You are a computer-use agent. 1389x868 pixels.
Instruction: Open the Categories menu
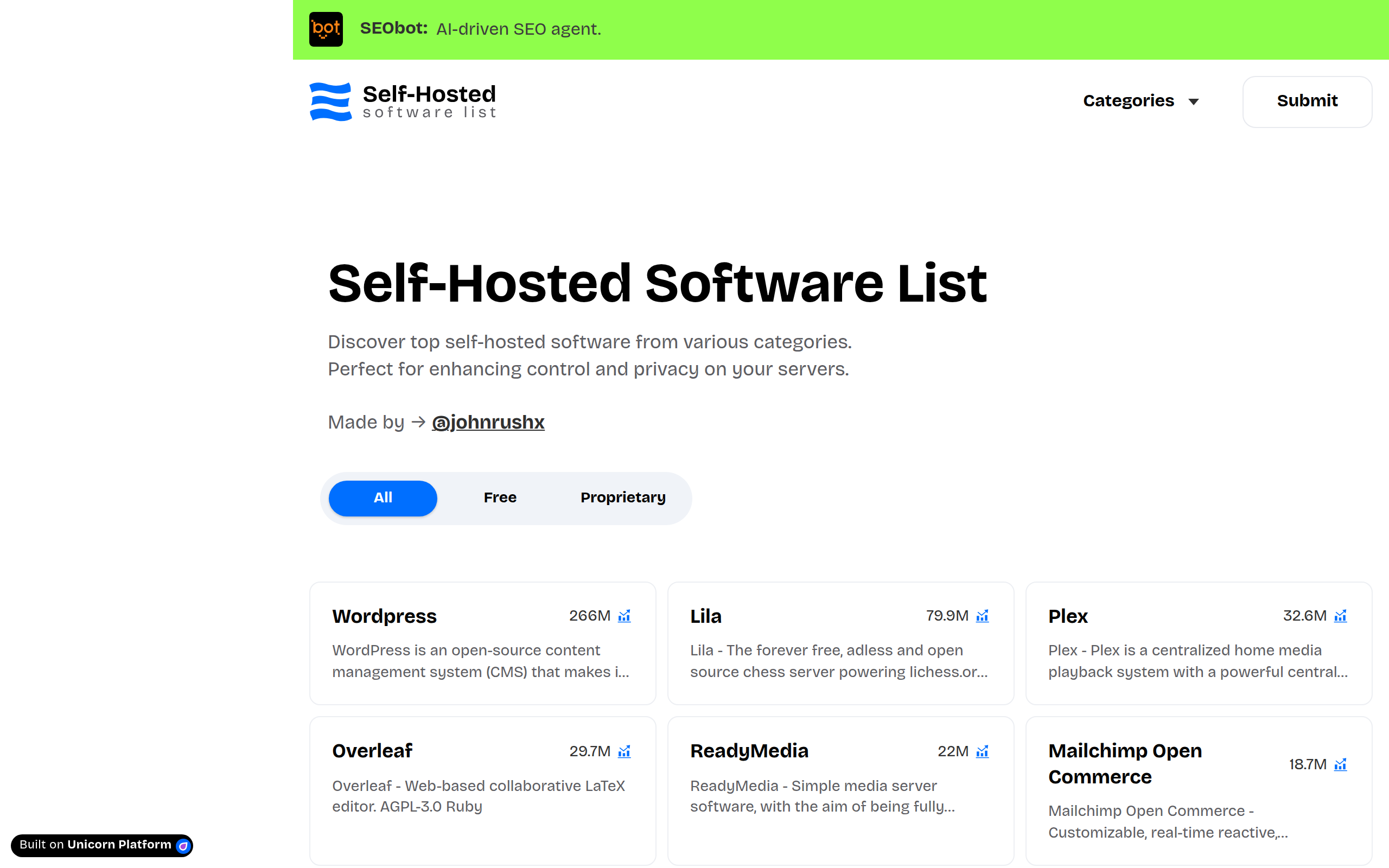tap(1140, 101)
